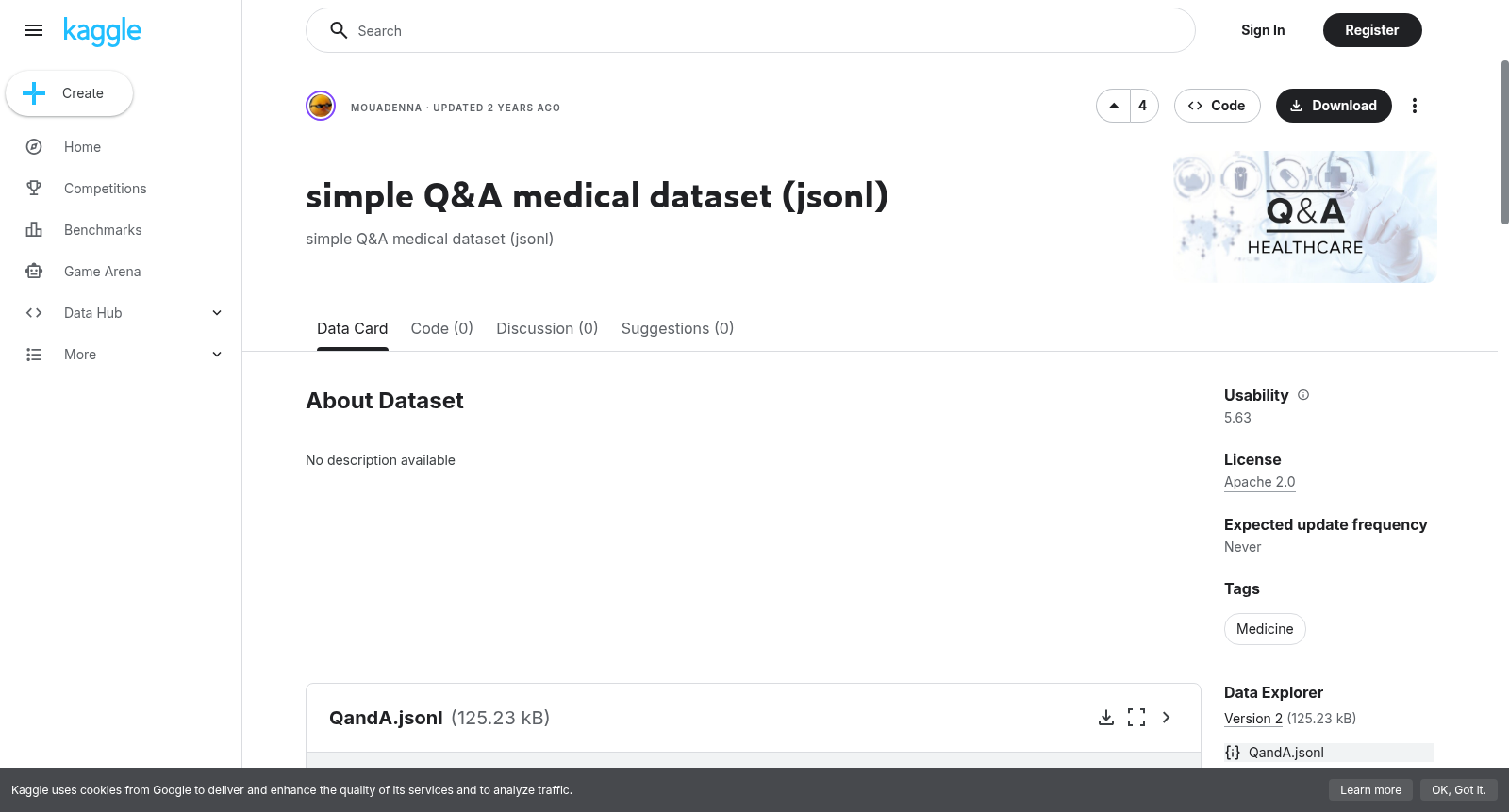1509x812 pixels.
Task: Click the Usability info icon
Action: tap(1303, 395)
